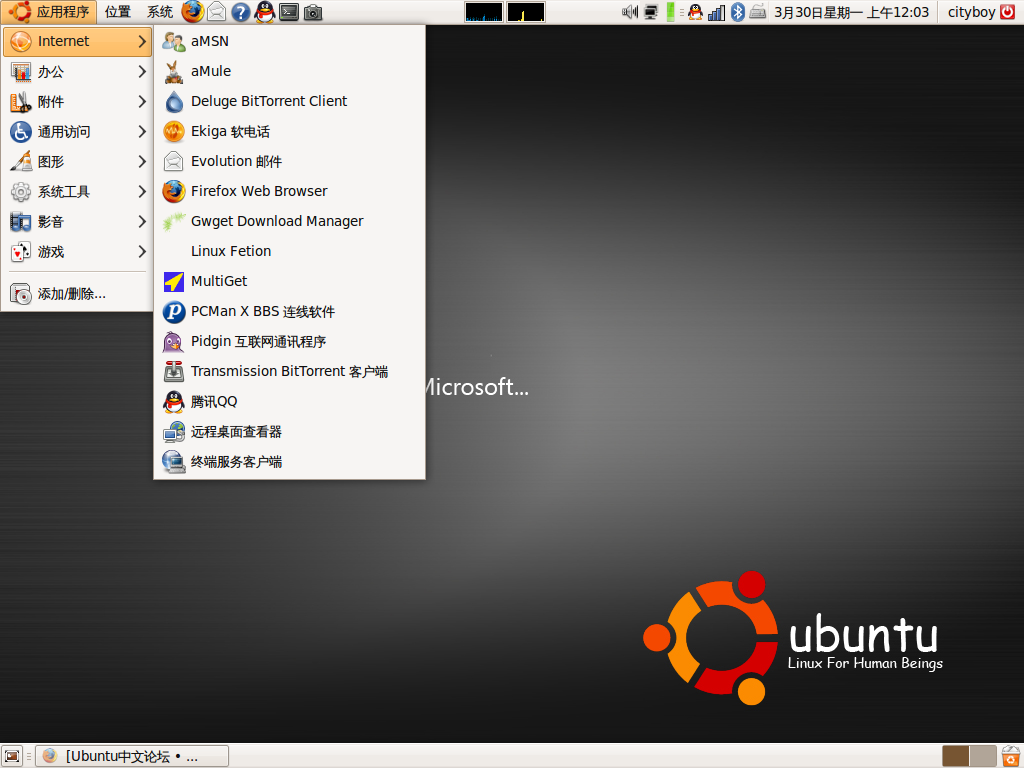Open the 应用程序 panel menu
Viewport: 1024px width, 768px height.
tap(49, 12)
